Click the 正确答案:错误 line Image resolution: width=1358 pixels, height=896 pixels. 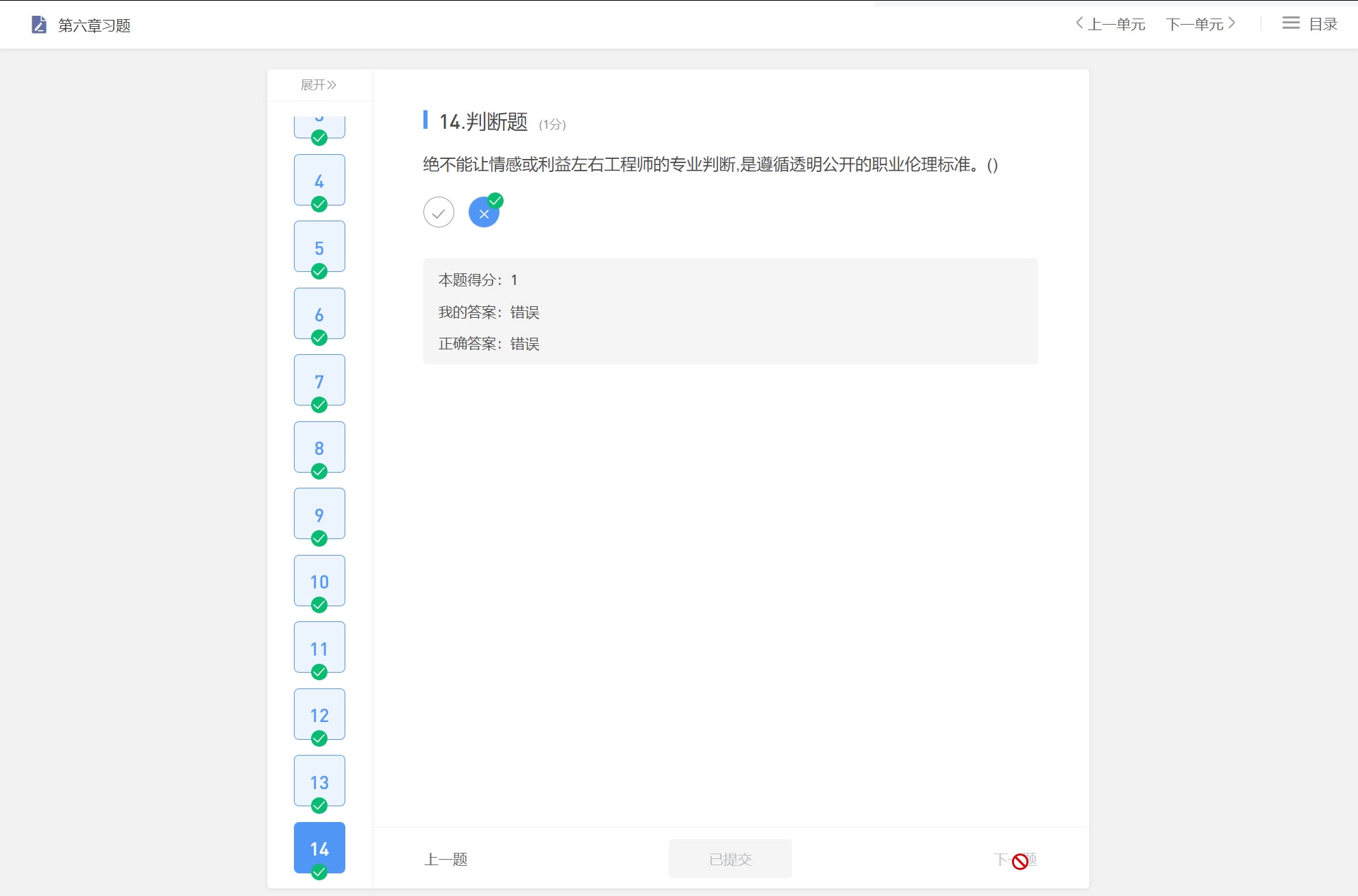(x=489, y=344)
